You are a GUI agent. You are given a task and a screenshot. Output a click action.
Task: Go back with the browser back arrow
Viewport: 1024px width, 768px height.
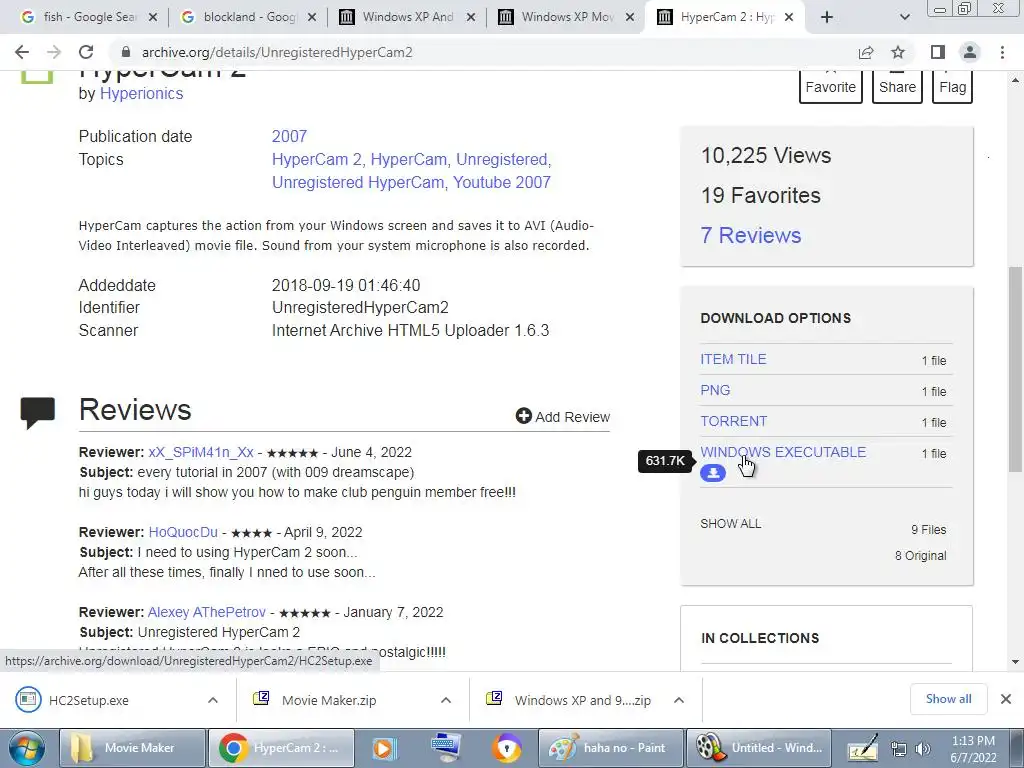(x=22, y=52)
